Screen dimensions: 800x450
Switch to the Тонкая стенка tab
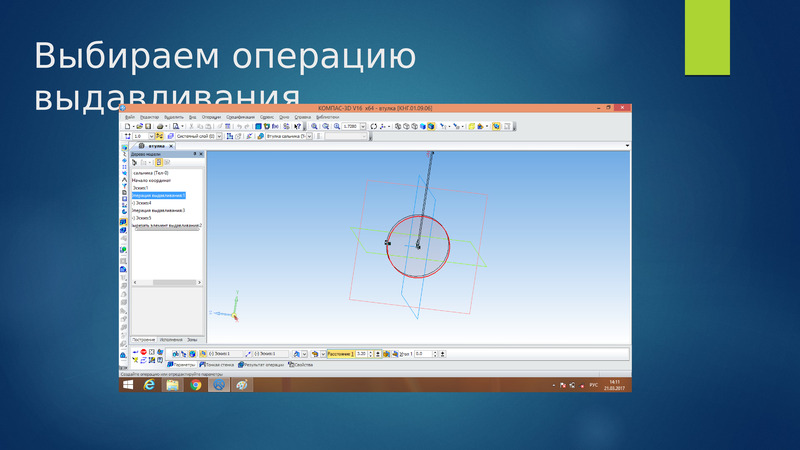[217, 365]
